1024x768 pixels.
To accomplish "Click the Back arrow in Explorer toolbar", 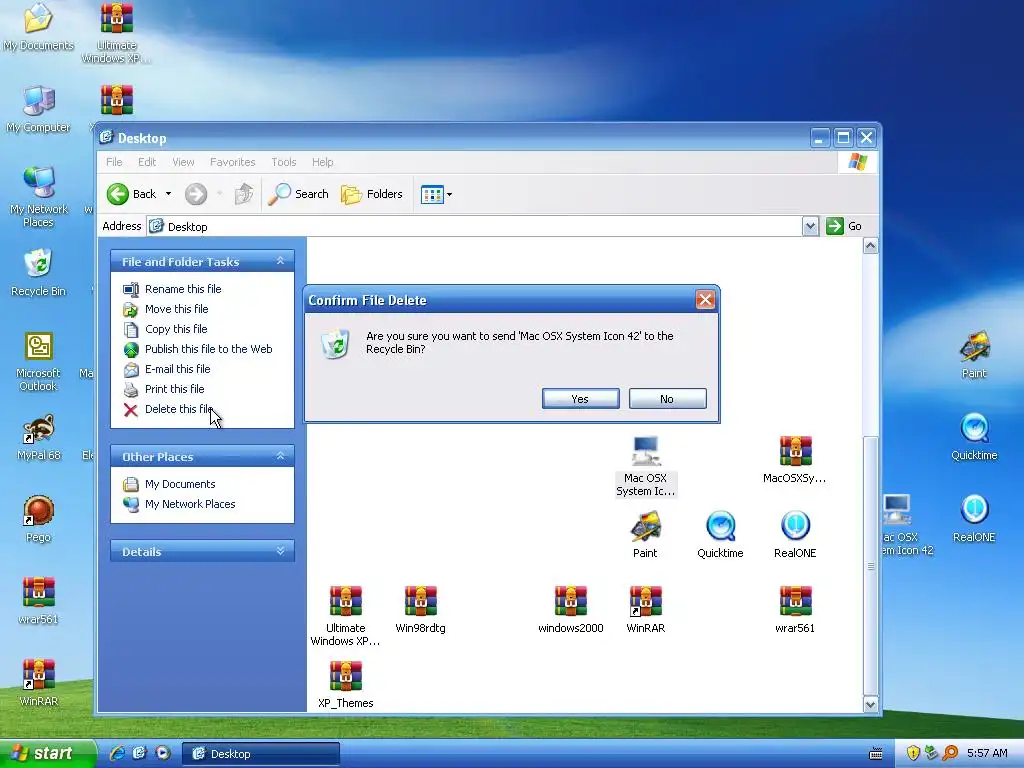I will pyautogui.click(x=131, y=194).
